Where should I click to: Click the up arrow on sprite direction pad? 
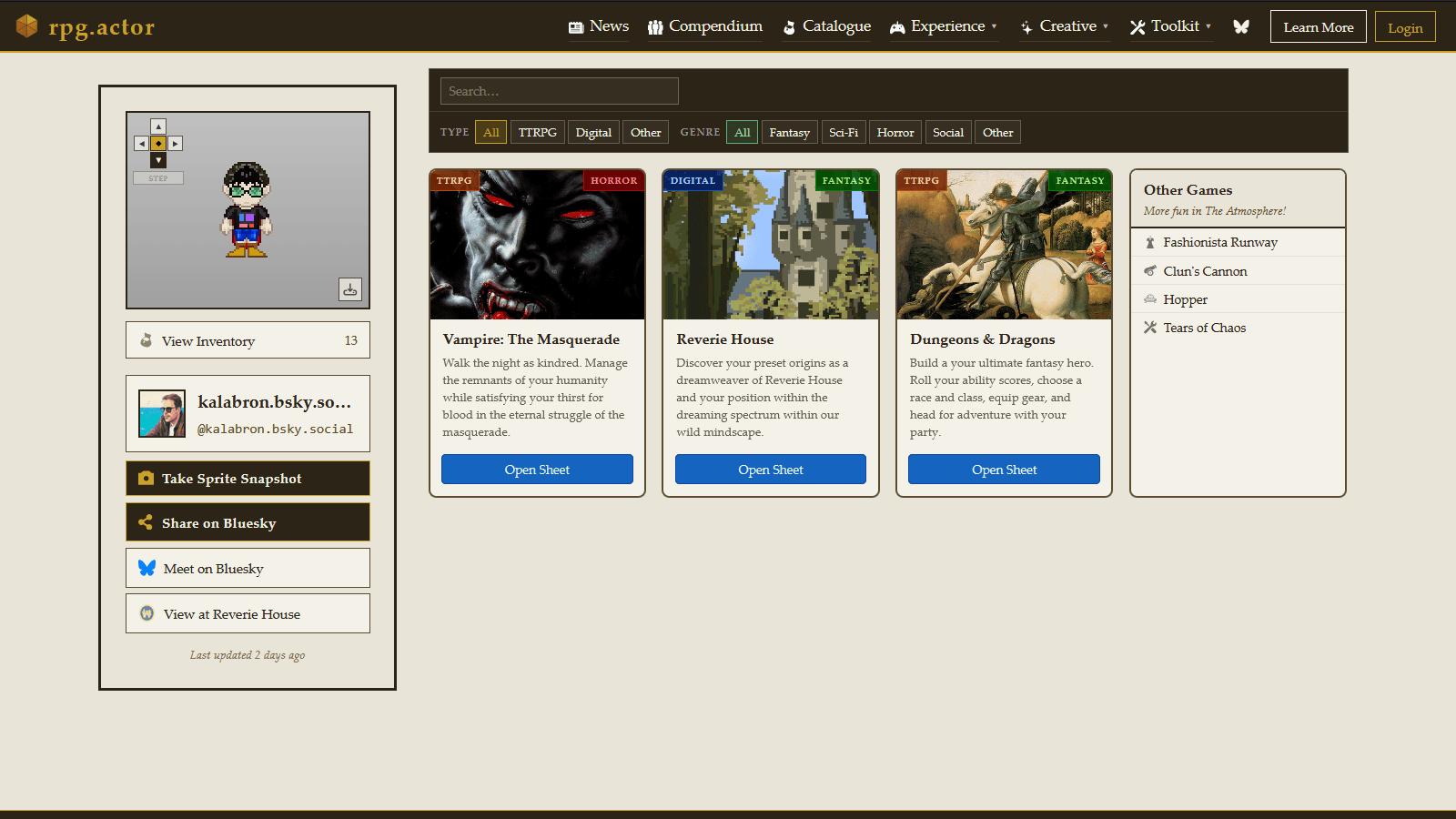tap(158, 126)
